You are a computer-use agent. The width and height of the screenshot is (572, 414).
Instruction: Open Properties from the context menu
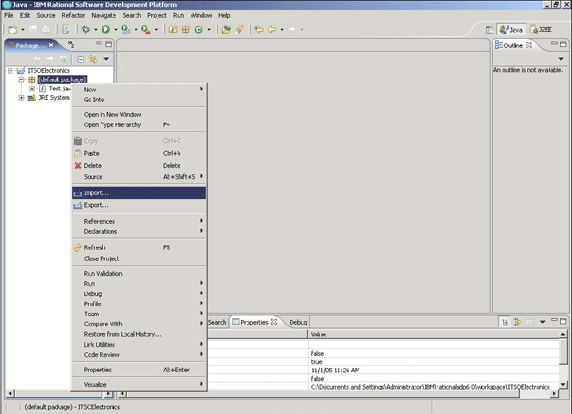pyautogui.click(x=139, y=369)
